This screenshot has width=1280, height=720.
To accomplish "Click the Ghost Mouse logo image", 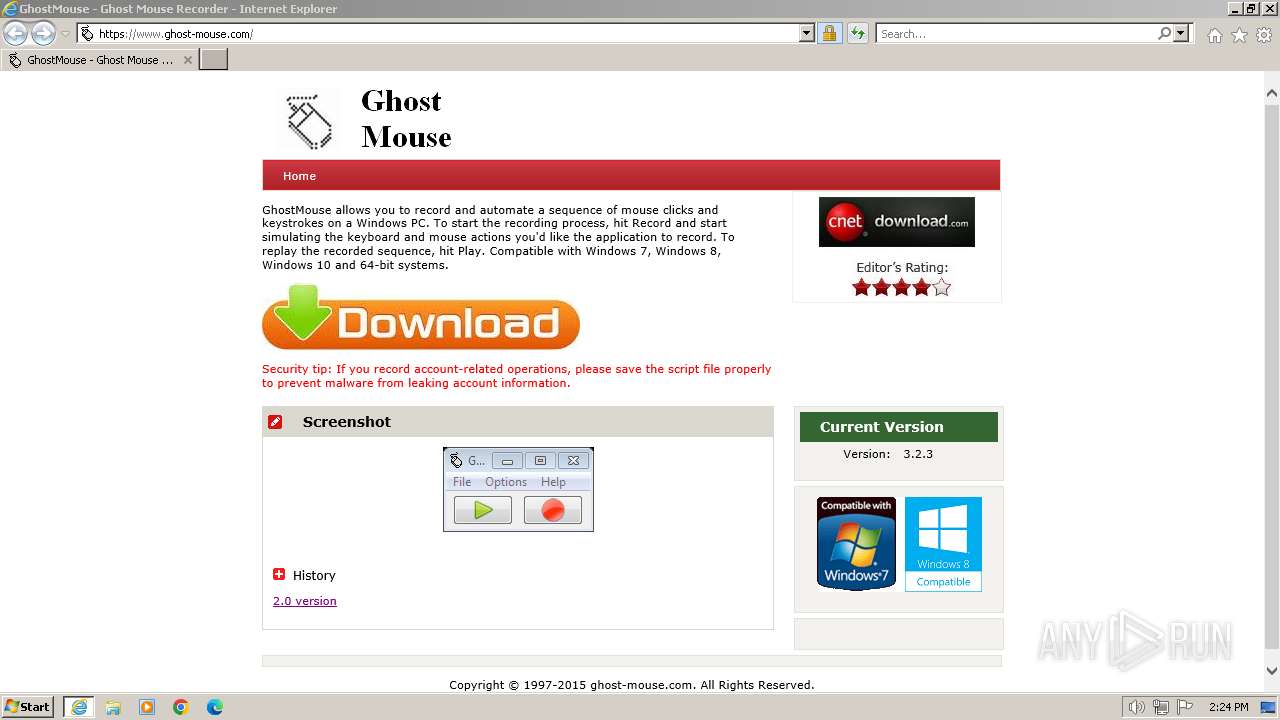I will [309, 122].
